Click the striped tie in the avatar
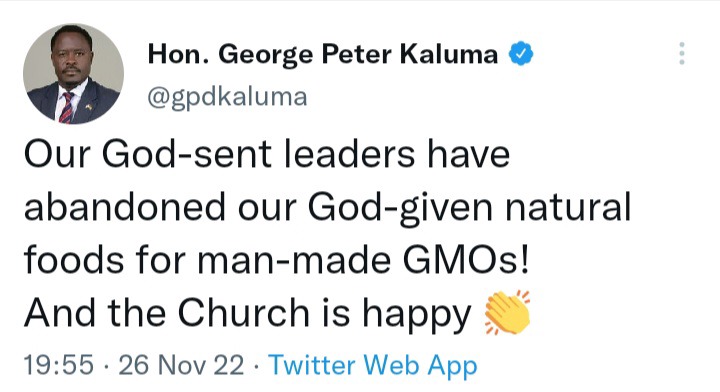Viewport: 720px width, 392px height. click(x=67, y=108)
